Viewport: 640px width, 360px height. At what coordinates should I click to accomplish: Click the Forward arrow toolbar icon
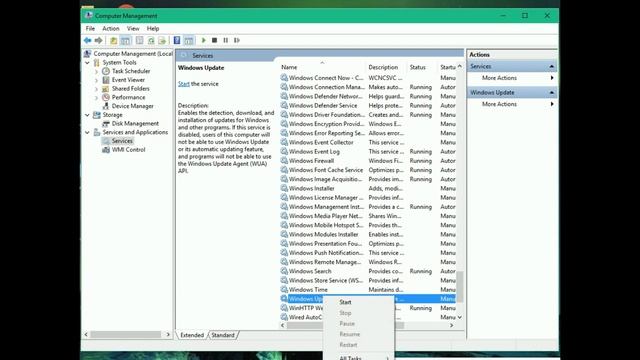pos(98,40)
